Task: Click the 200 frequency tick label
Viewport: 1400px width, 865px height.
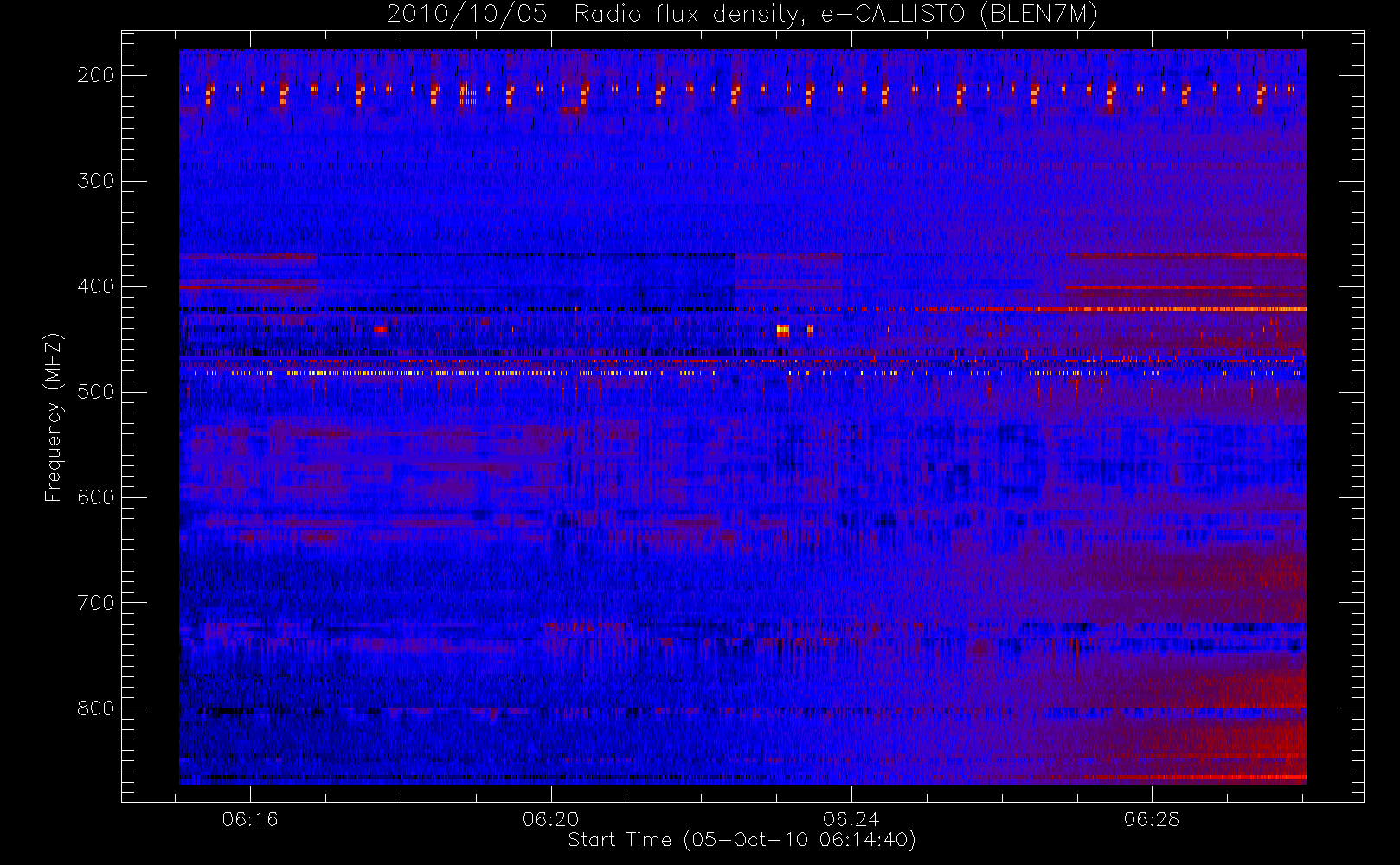Action: [96, 75]
